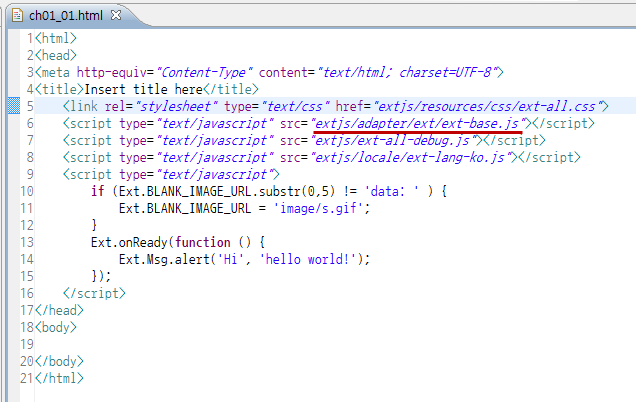Viewport: 636px width, 402px height.
Task: Click the "if" keyword on line 10
Action: tap(98, 191)
